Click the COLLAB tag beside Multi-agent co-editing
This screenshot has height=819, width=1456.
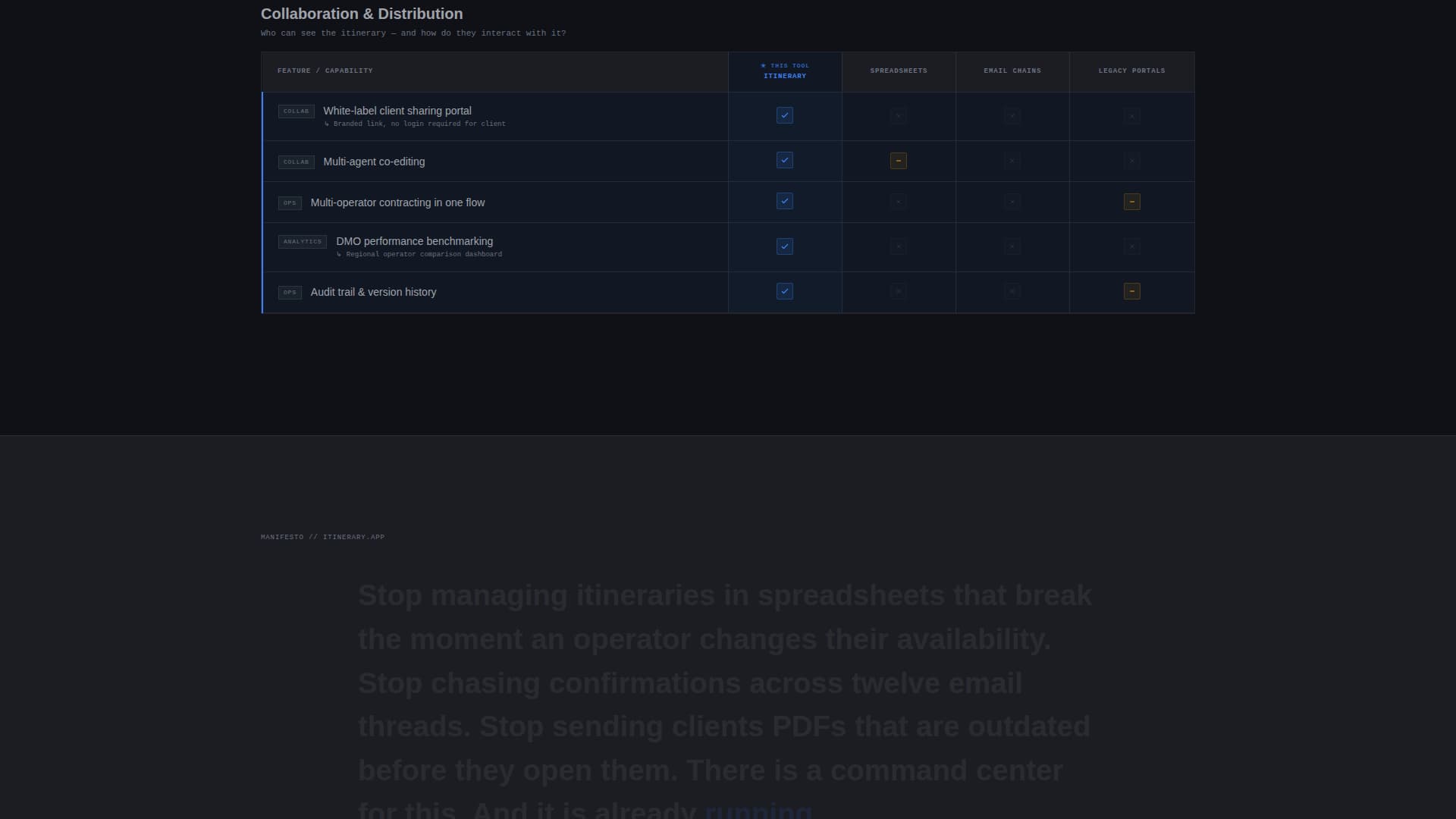click(296, 162)
